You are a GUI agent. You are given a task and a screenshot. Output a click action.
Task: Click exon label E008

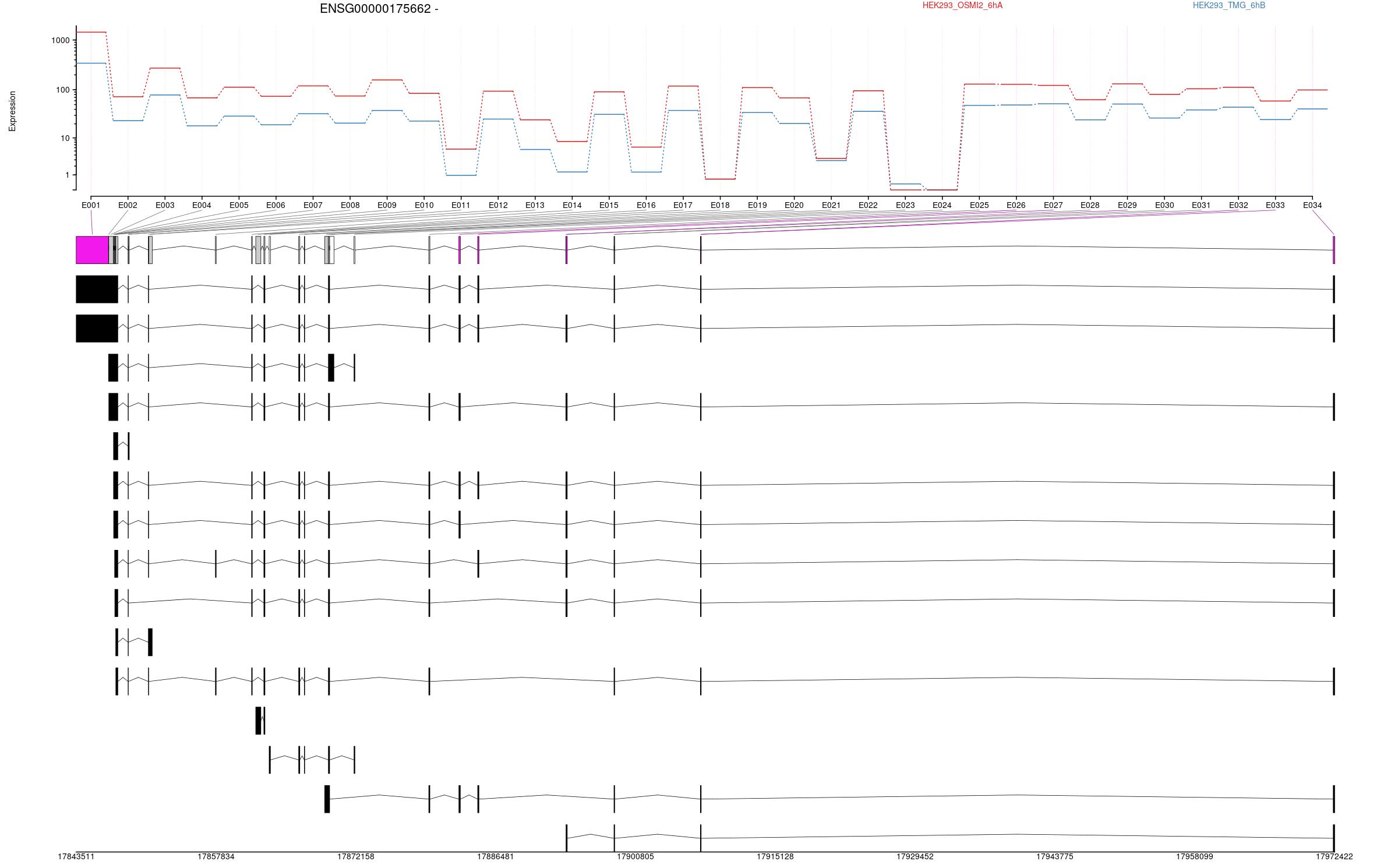click(350, 205)
